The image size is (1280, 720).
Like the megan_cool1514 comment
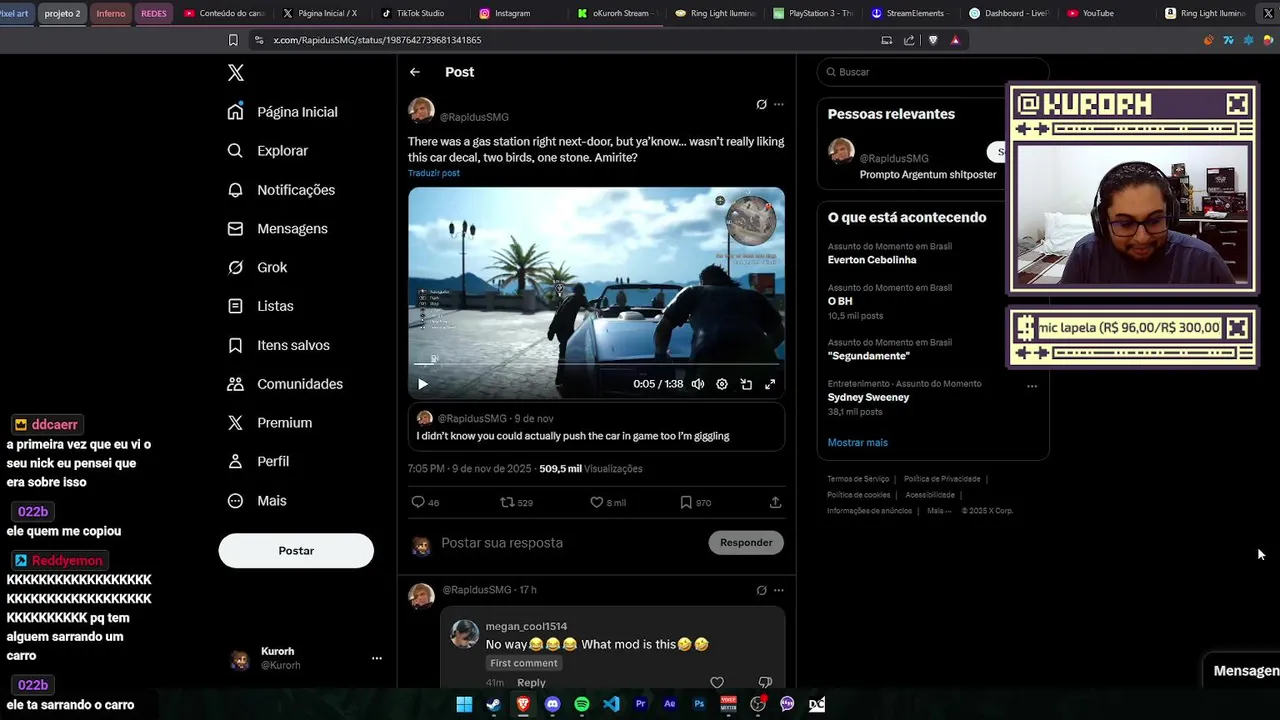click(717, 683)
